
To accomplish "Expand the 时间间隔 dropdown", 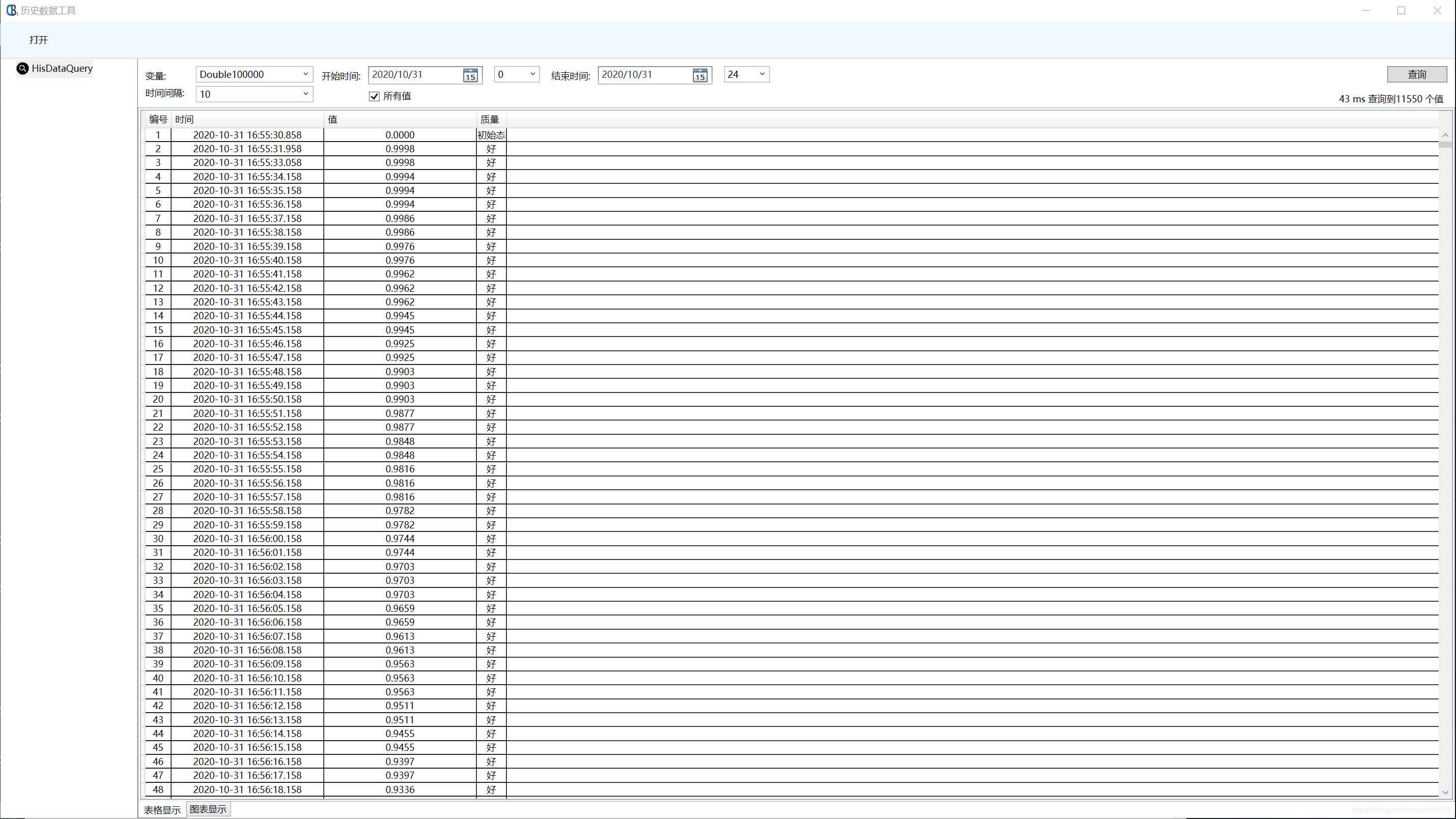I will click(x=306, y=94).
